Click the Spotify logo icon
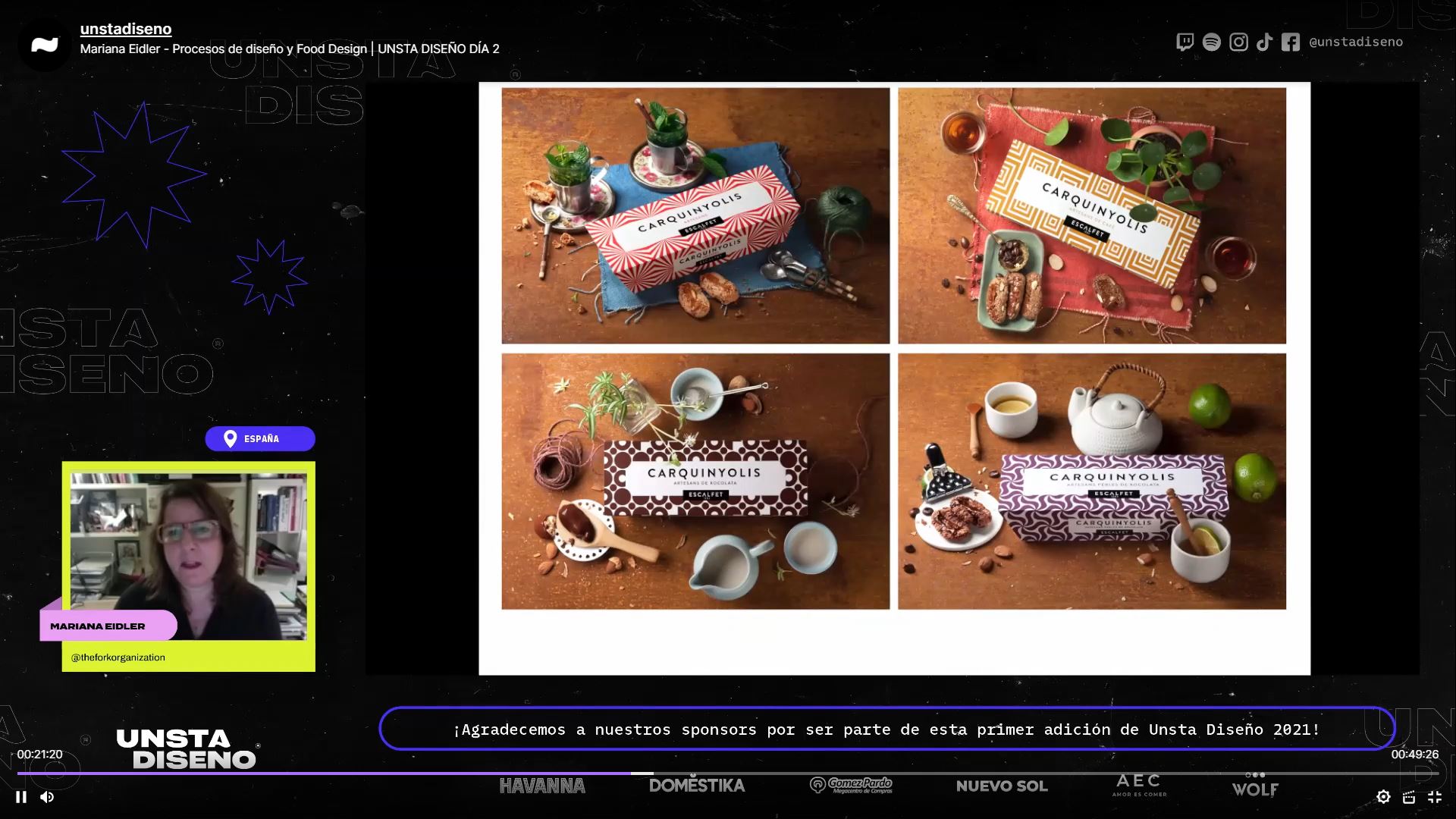Image resolution: width=1456 pixels, height=819 pixels. [1211, 42]
